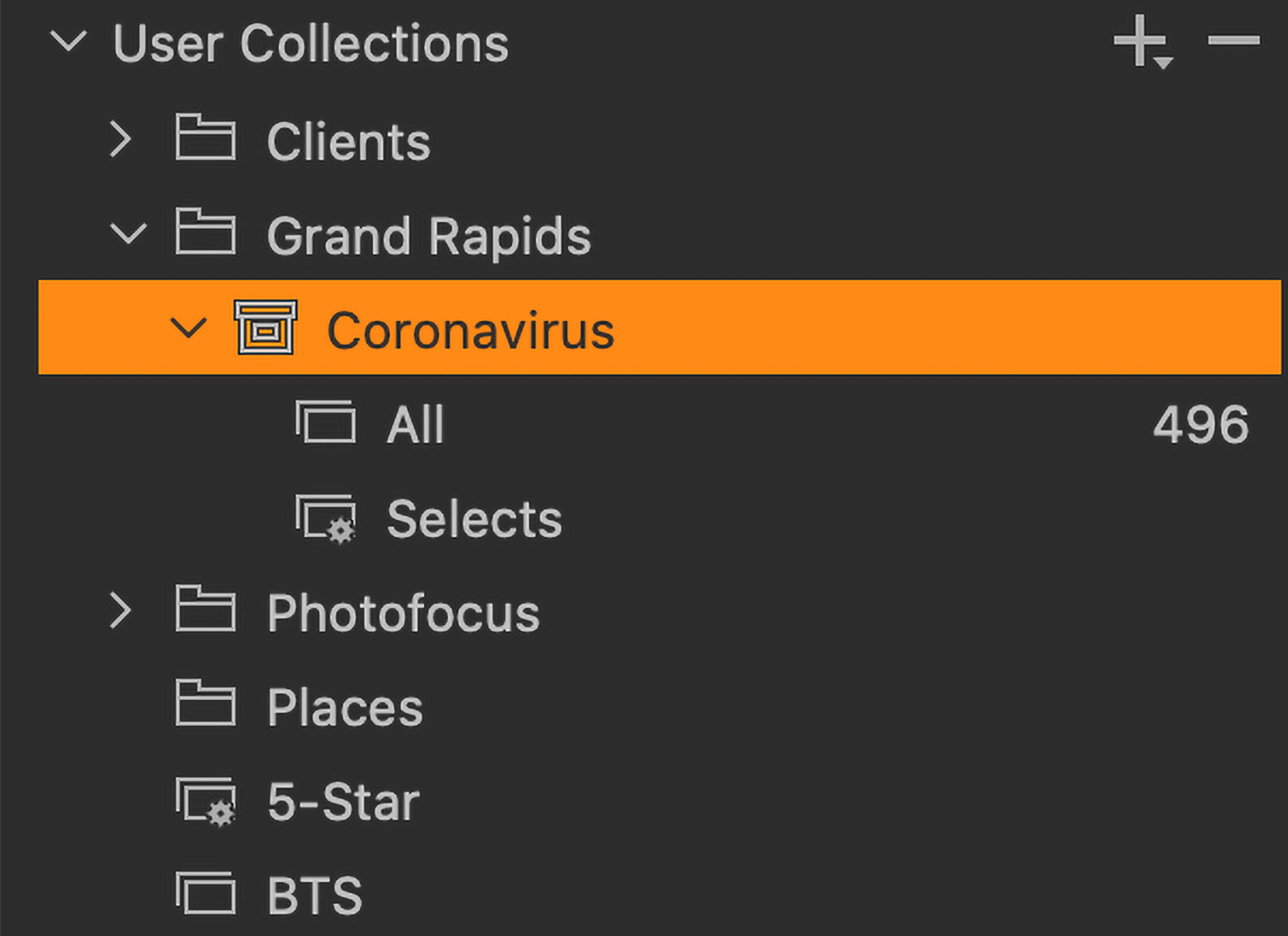Expand the Clients group

[x=120, y=139]
